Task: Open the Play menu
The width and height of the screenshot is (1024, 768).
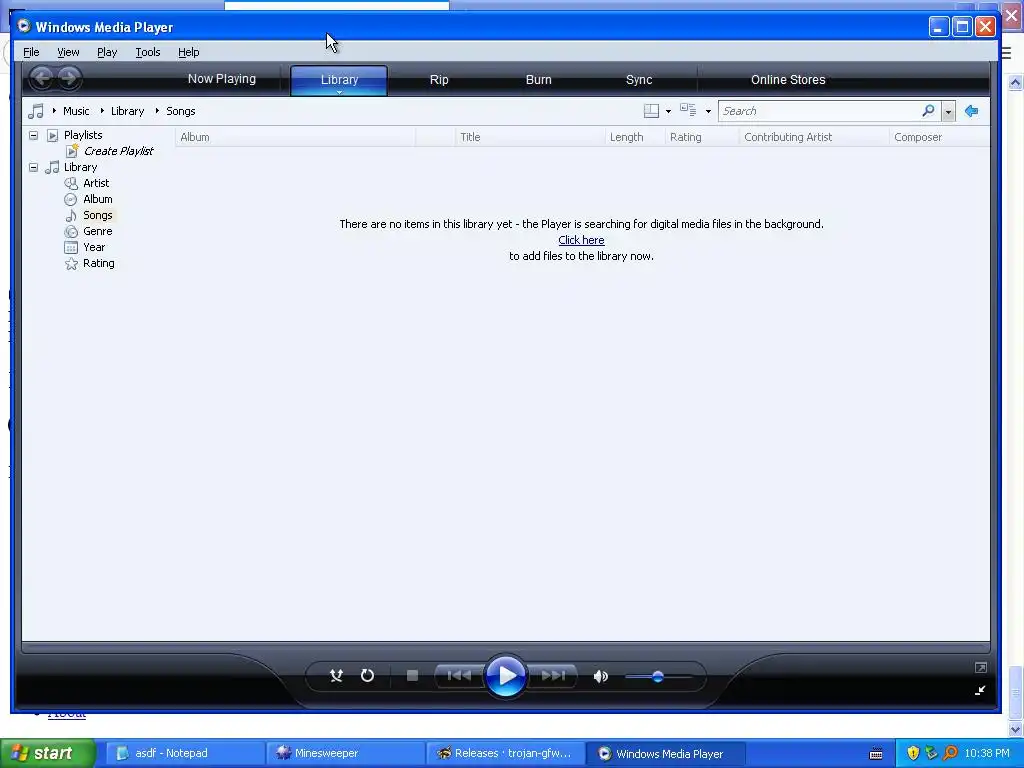Action: (x=107, y=52)
